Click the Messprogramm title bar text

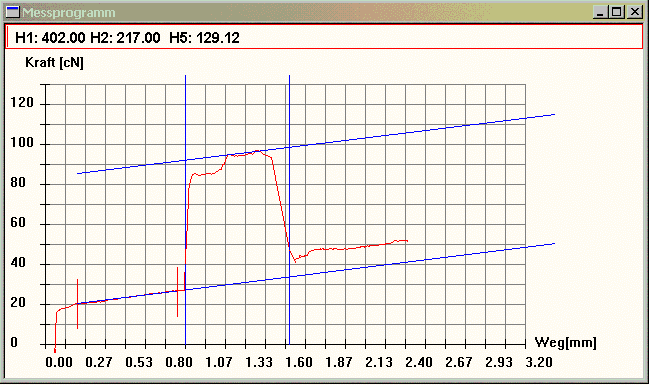69,12
